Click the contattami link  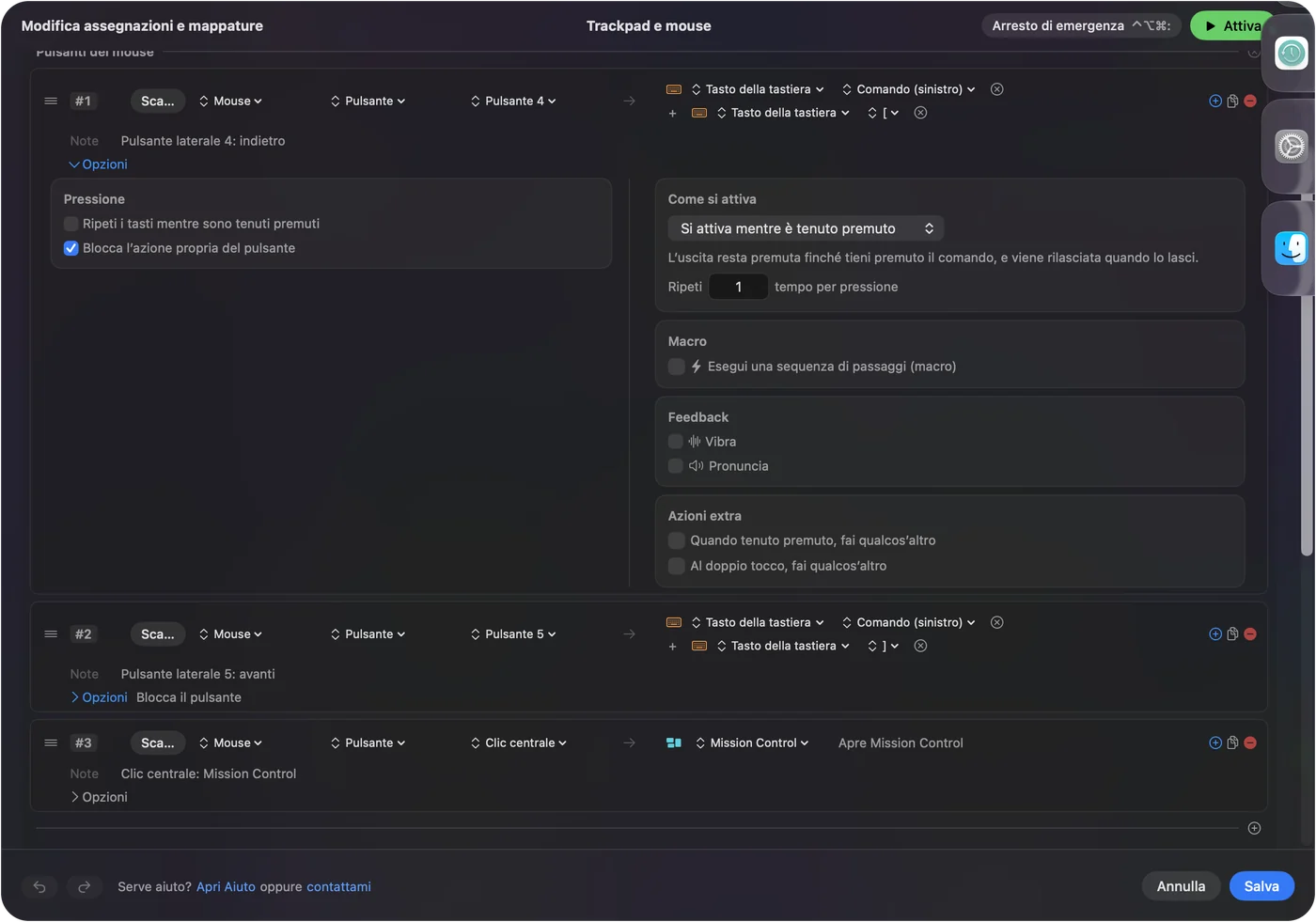click(338, 886)
